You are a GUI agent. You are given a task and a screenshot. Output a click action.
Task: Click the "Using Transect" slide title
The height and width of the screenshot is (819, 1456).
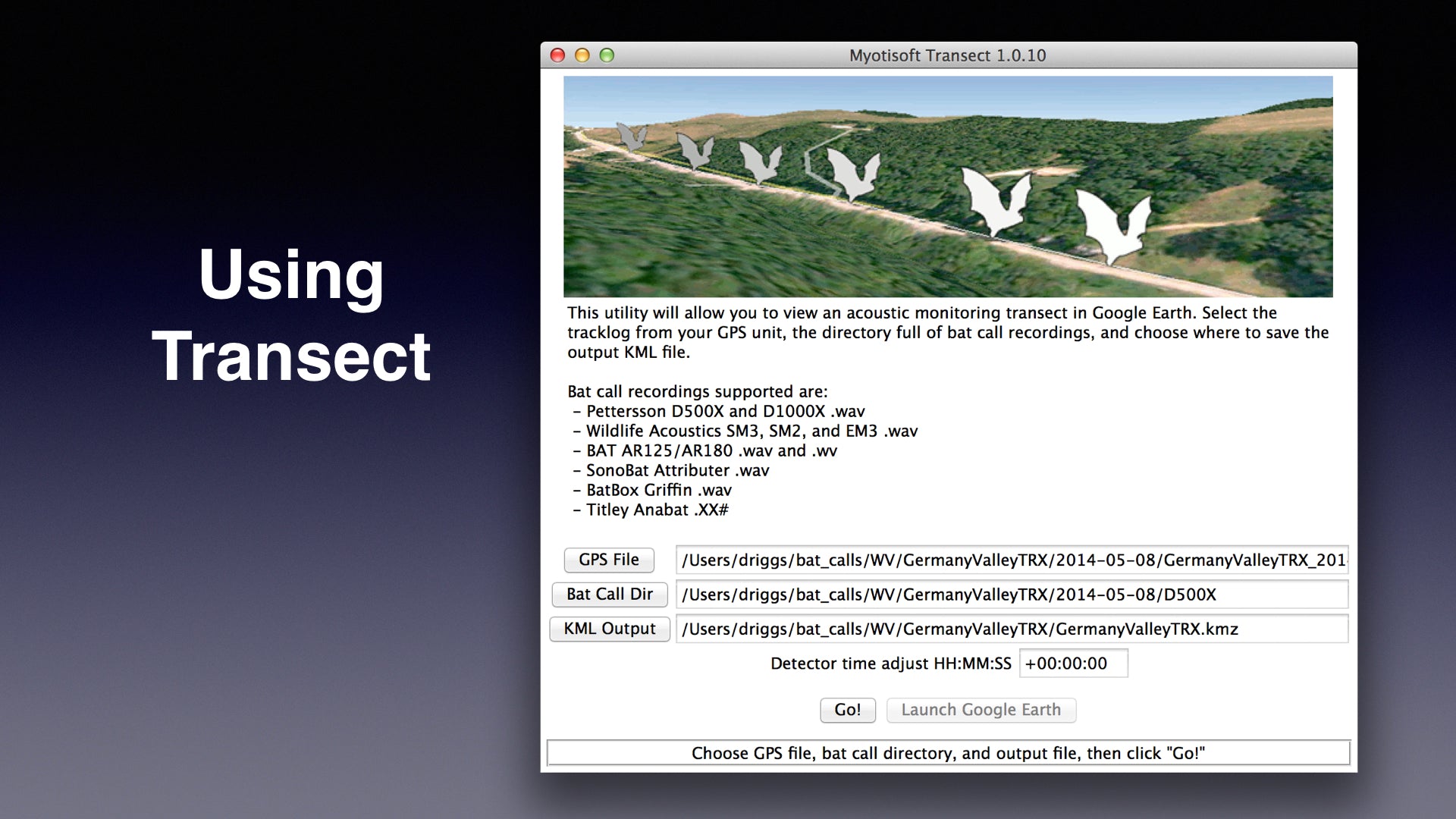(x=291, y=315)
